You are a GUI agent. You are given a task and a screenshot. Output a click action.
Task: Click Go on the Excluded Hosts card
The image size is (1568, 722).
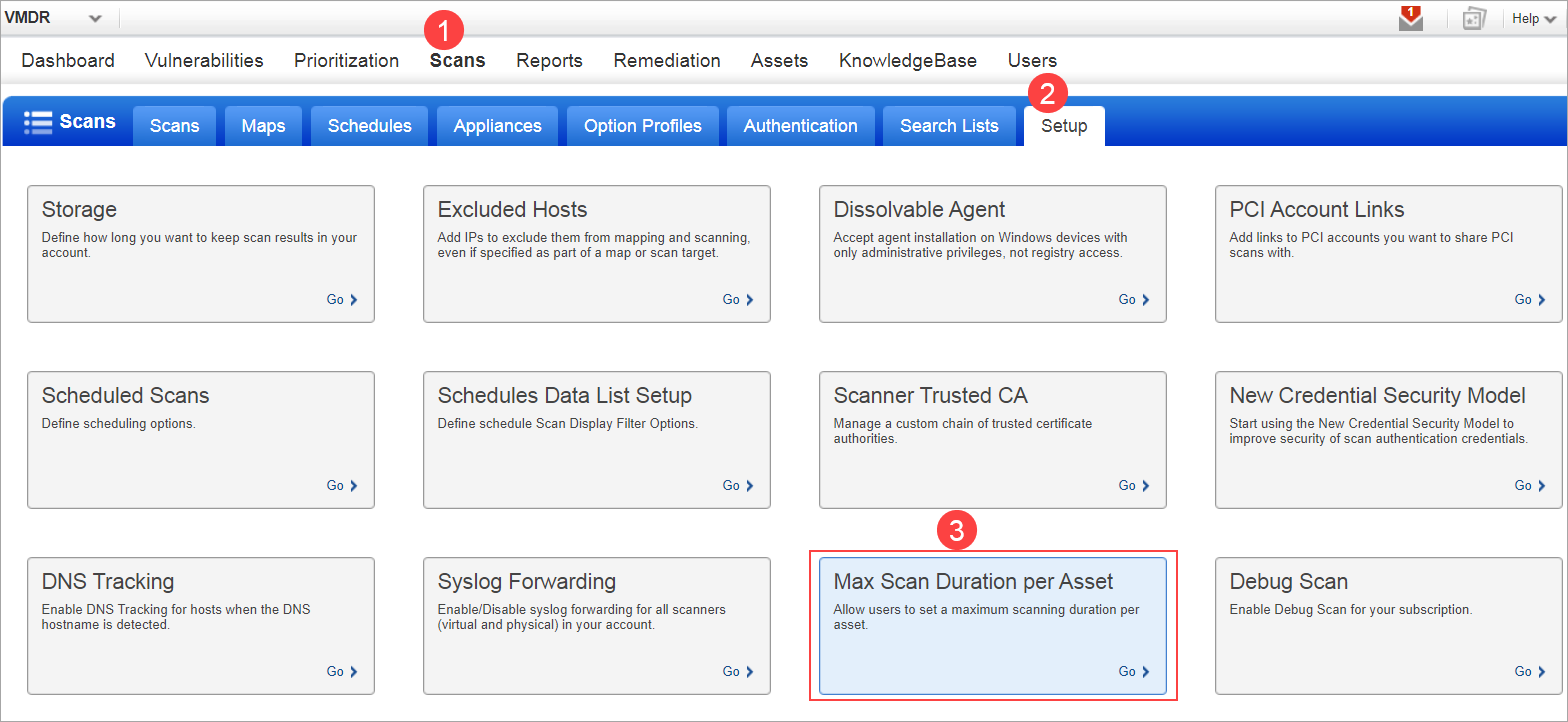pyautogui.click(x=738, y=299)
